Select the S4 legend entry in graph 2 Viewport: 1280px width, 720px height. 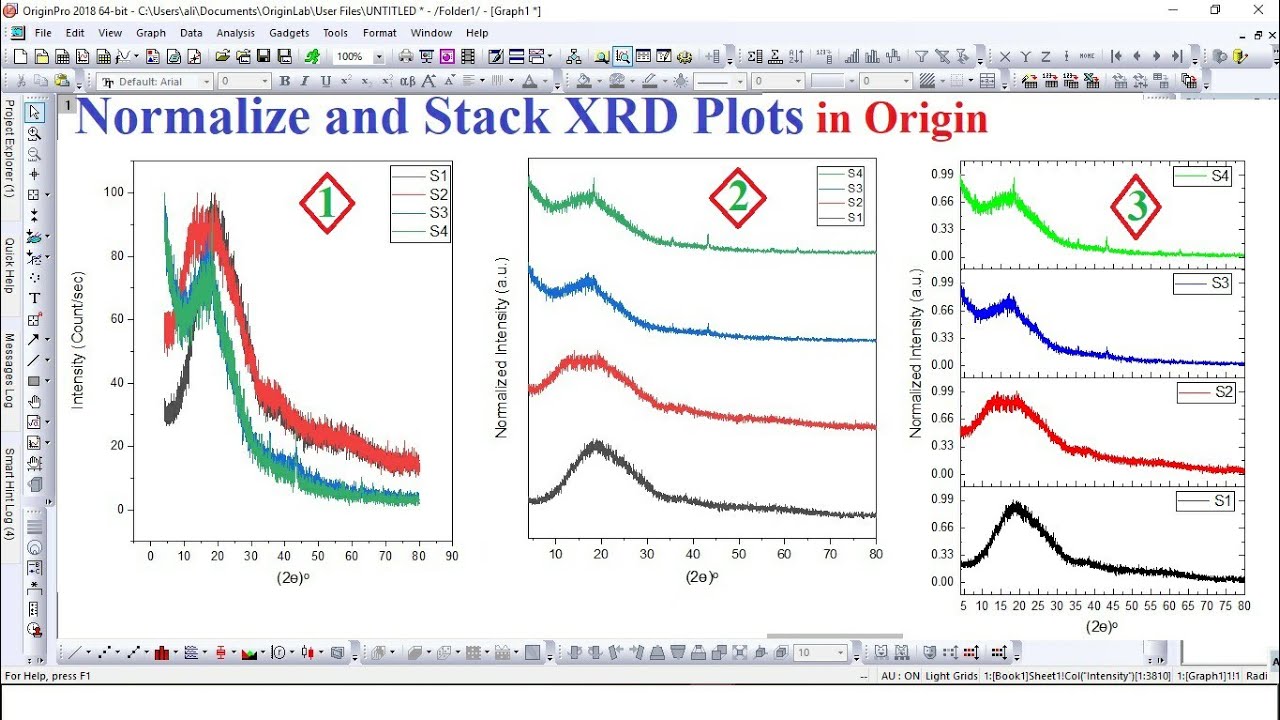tap(840, 174)
